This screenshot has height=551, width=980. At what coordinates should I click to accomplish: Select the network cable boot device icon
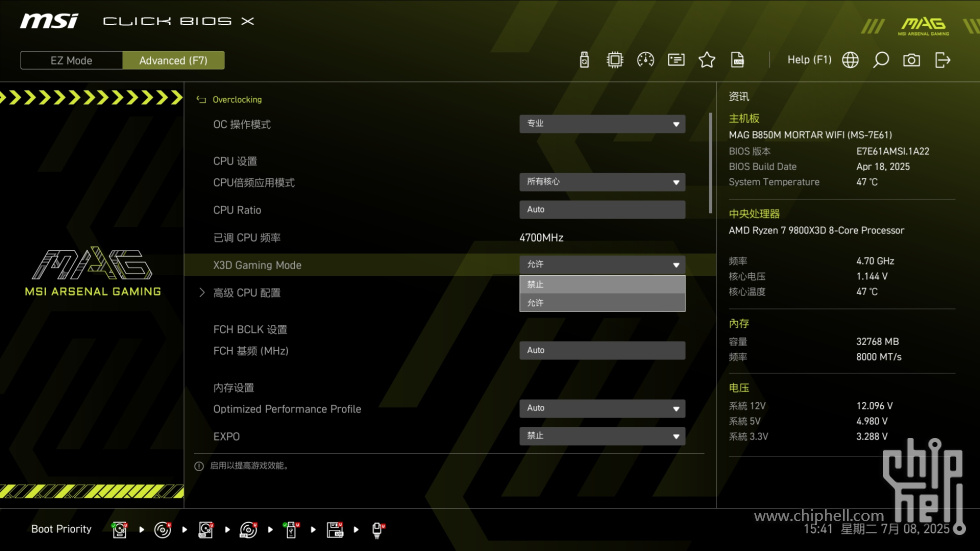coord(378,530)
